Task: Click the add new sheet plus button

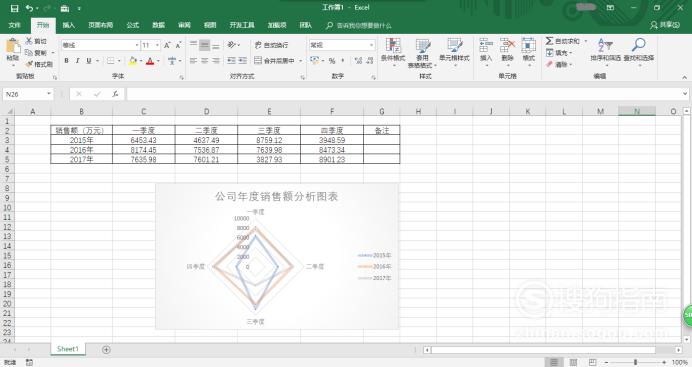Action: point(106,349)
